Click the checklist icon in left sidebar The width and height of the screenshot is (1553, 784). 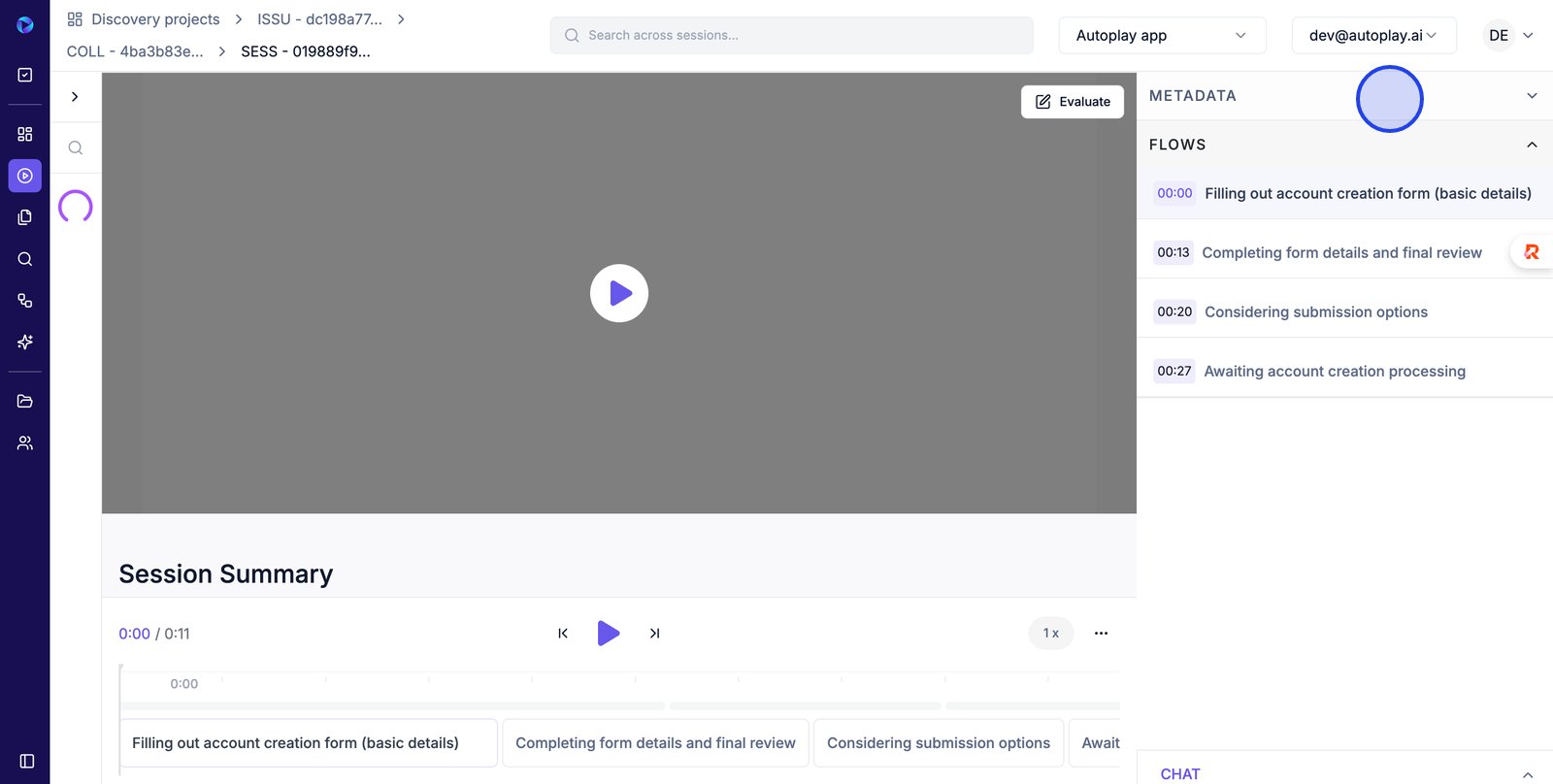click(x=25, y=75)
